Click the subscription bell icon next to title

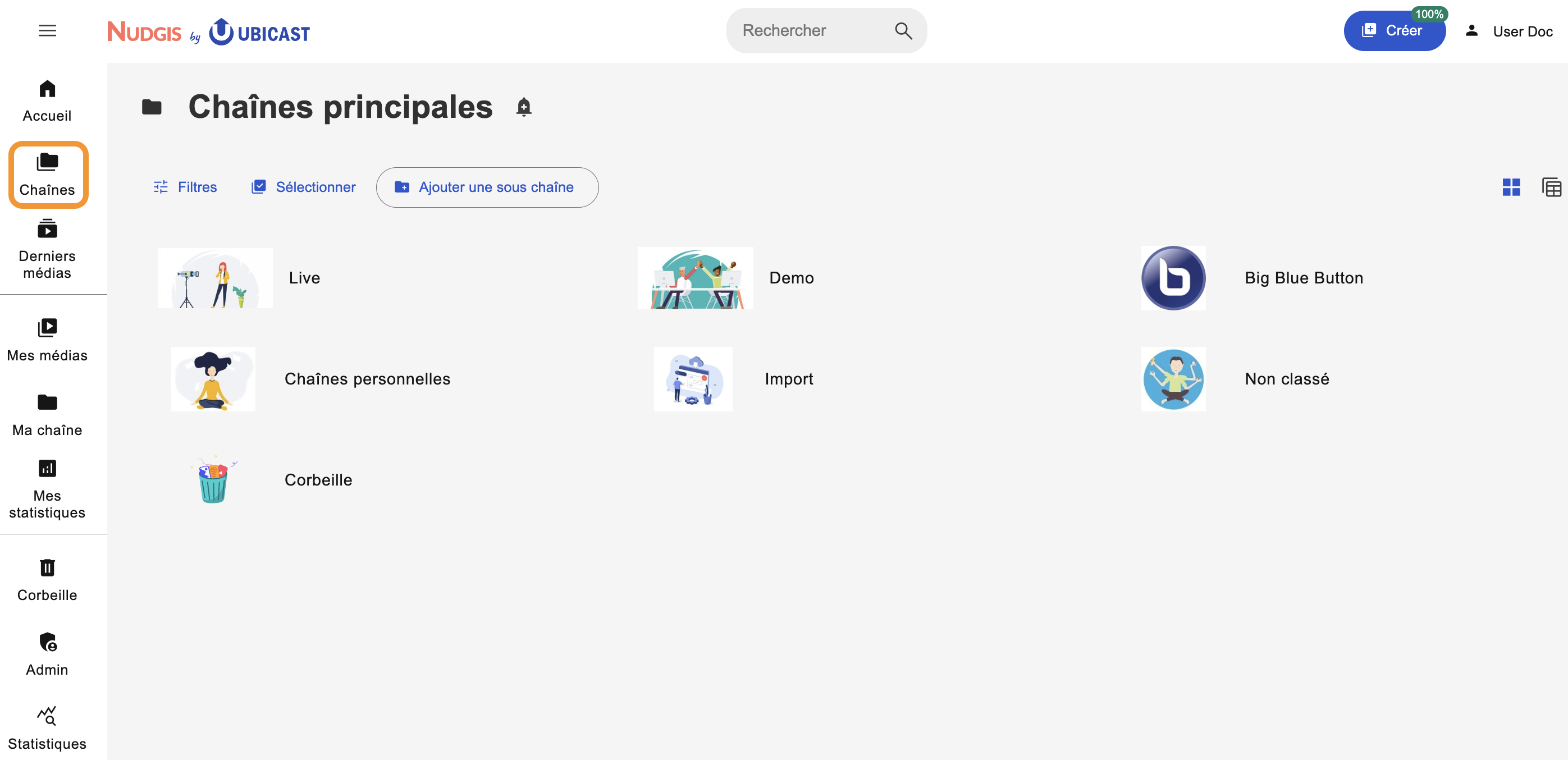pyautogui.click(x=523, y=107)
